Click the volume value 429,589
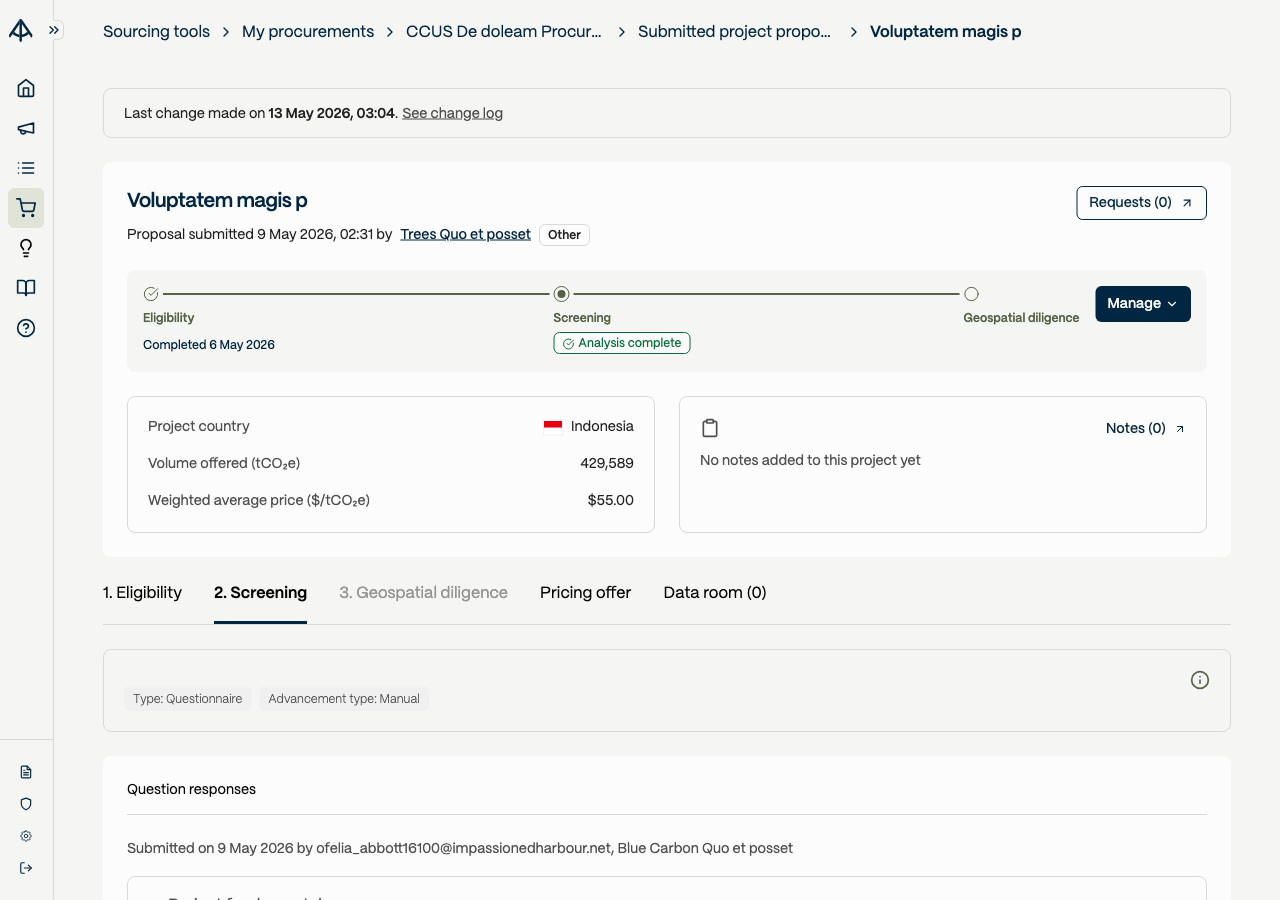The width and height of the screenshot is (1280, 900). [607, 463]
